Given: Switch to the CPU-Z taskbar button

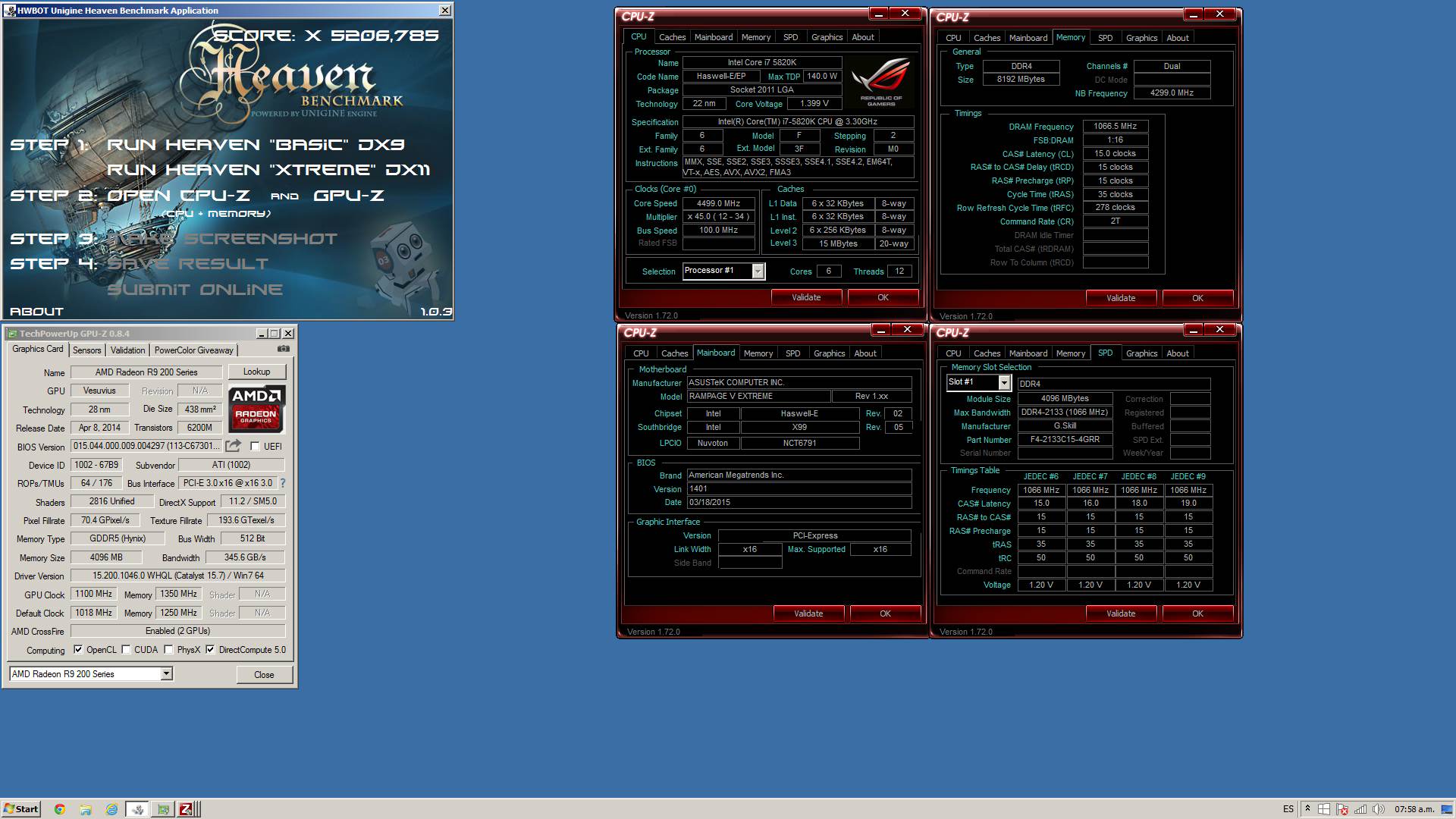Looking at the screenshot, I should click(187, 809).
